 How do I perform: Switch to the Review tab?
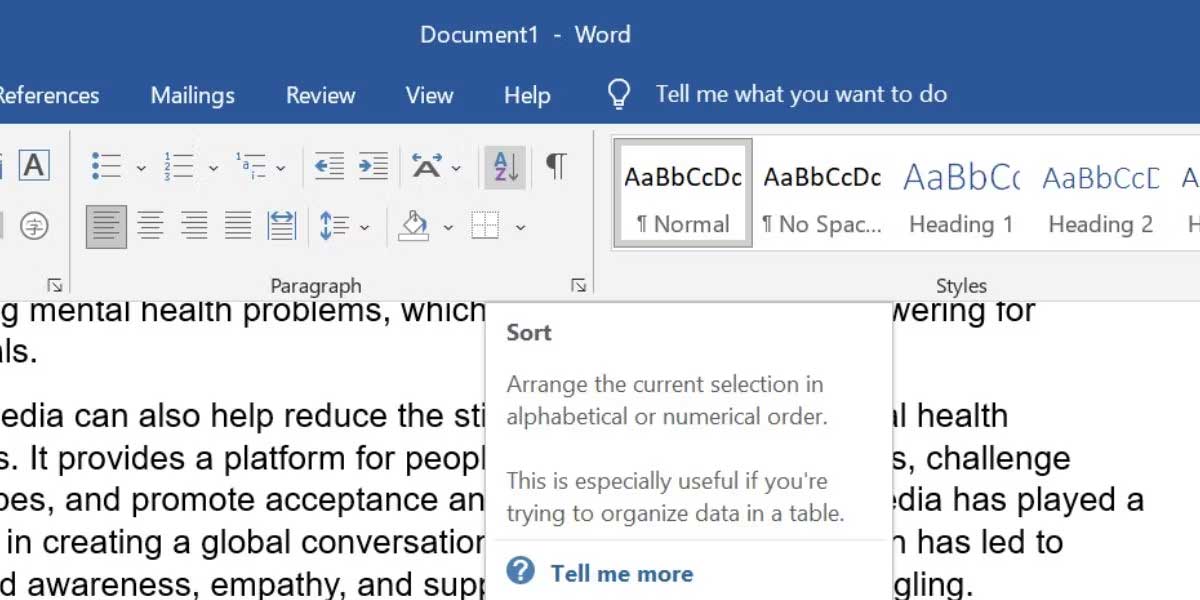click(x=321, y=96)
